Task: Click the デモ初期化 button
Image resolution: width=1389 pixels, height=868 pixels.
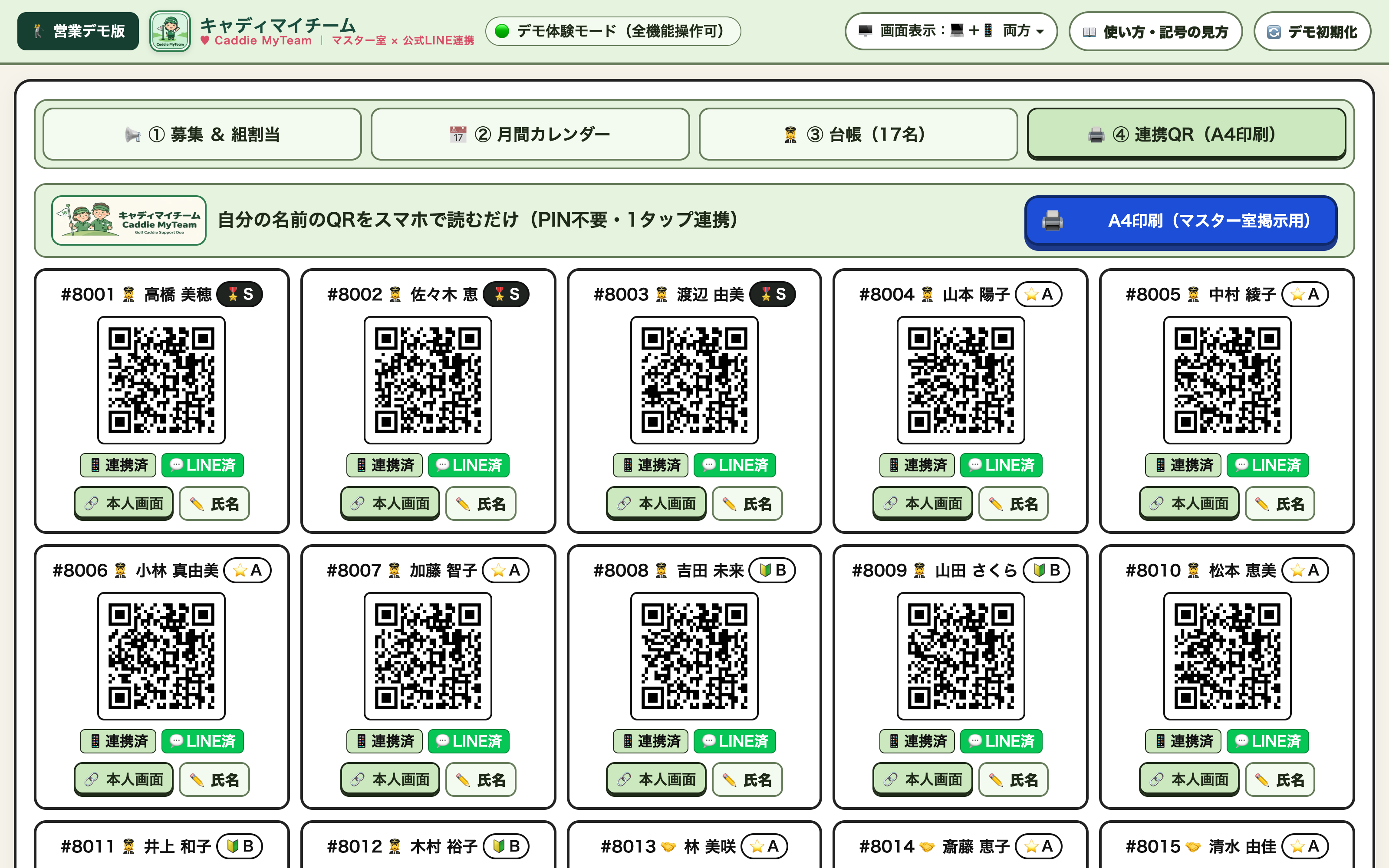Action: tap(1312, 31)
